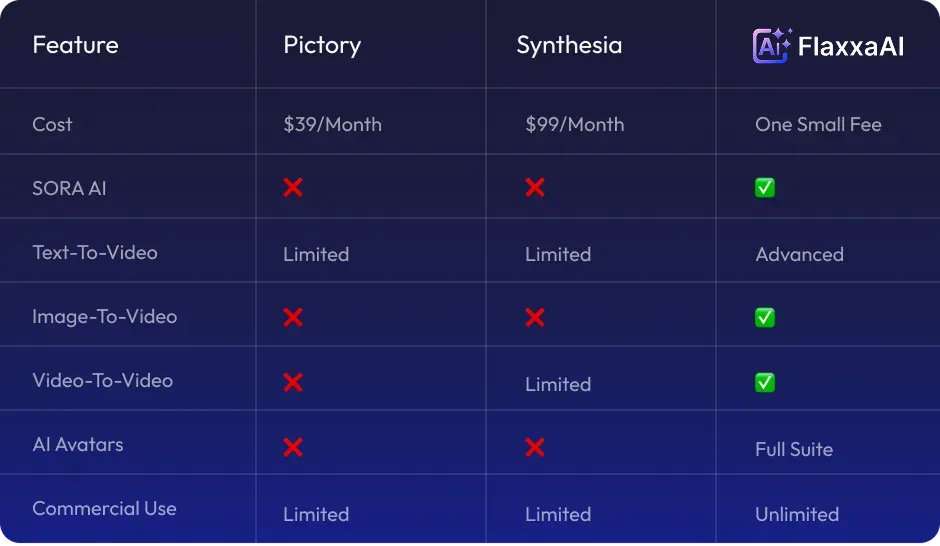Click the Feature column header
Screen dimensions: 940x546
tap(76, 45)
